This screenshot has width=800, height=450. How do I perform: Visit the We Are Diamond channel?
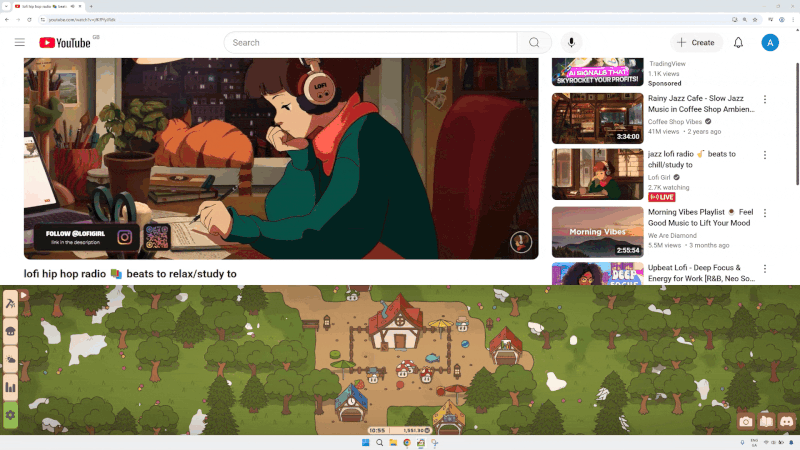(x=672, y=235)
